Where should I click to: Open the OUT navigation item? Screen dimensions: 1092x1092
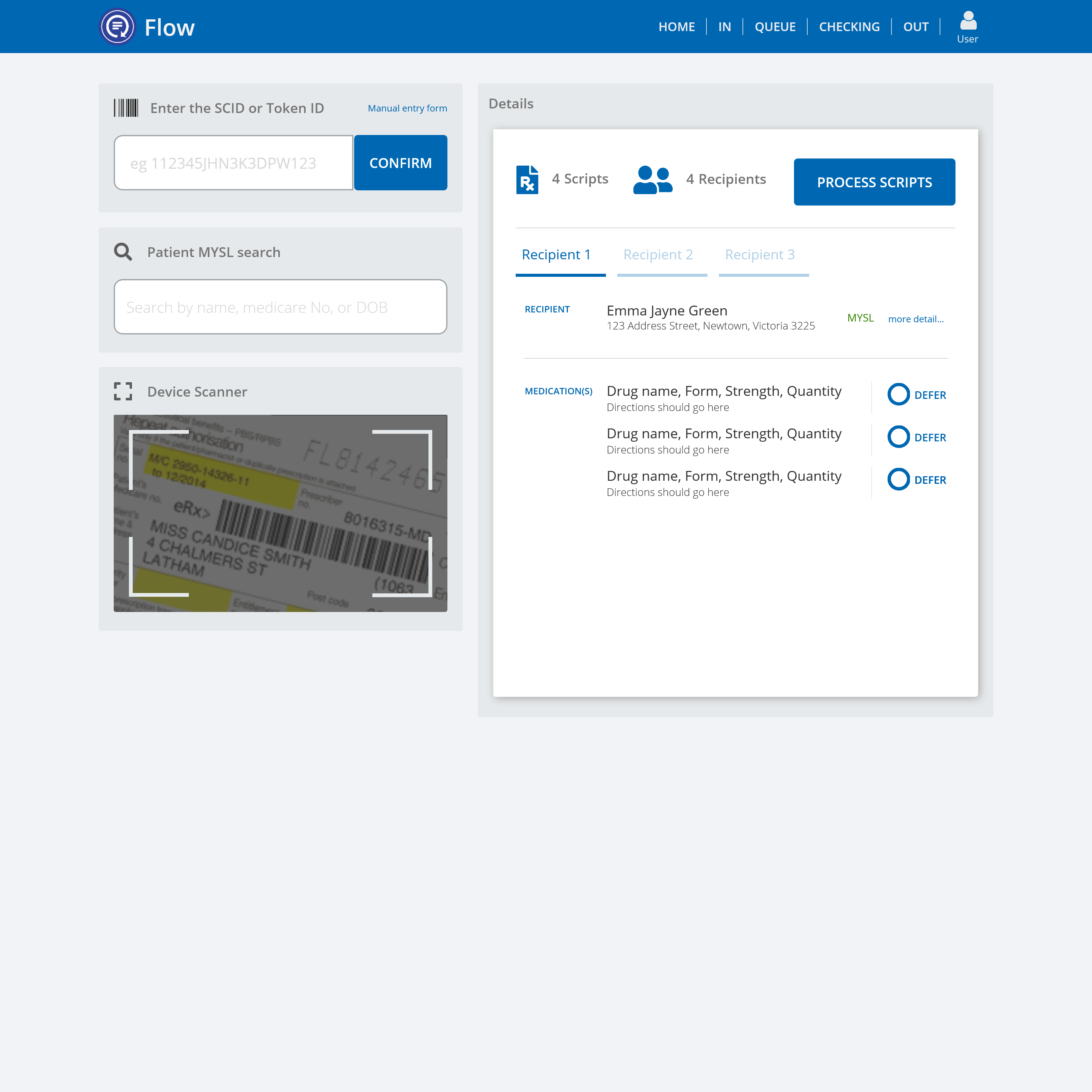click(916, 27)
